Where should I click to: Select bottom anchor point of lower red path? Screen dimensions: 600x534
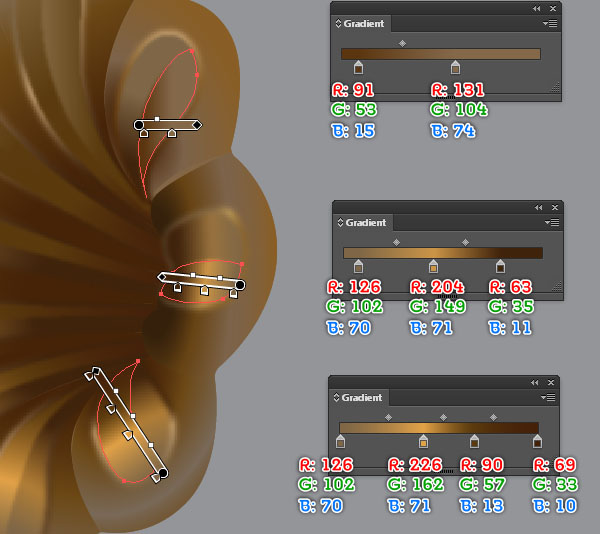pos(124,481)
